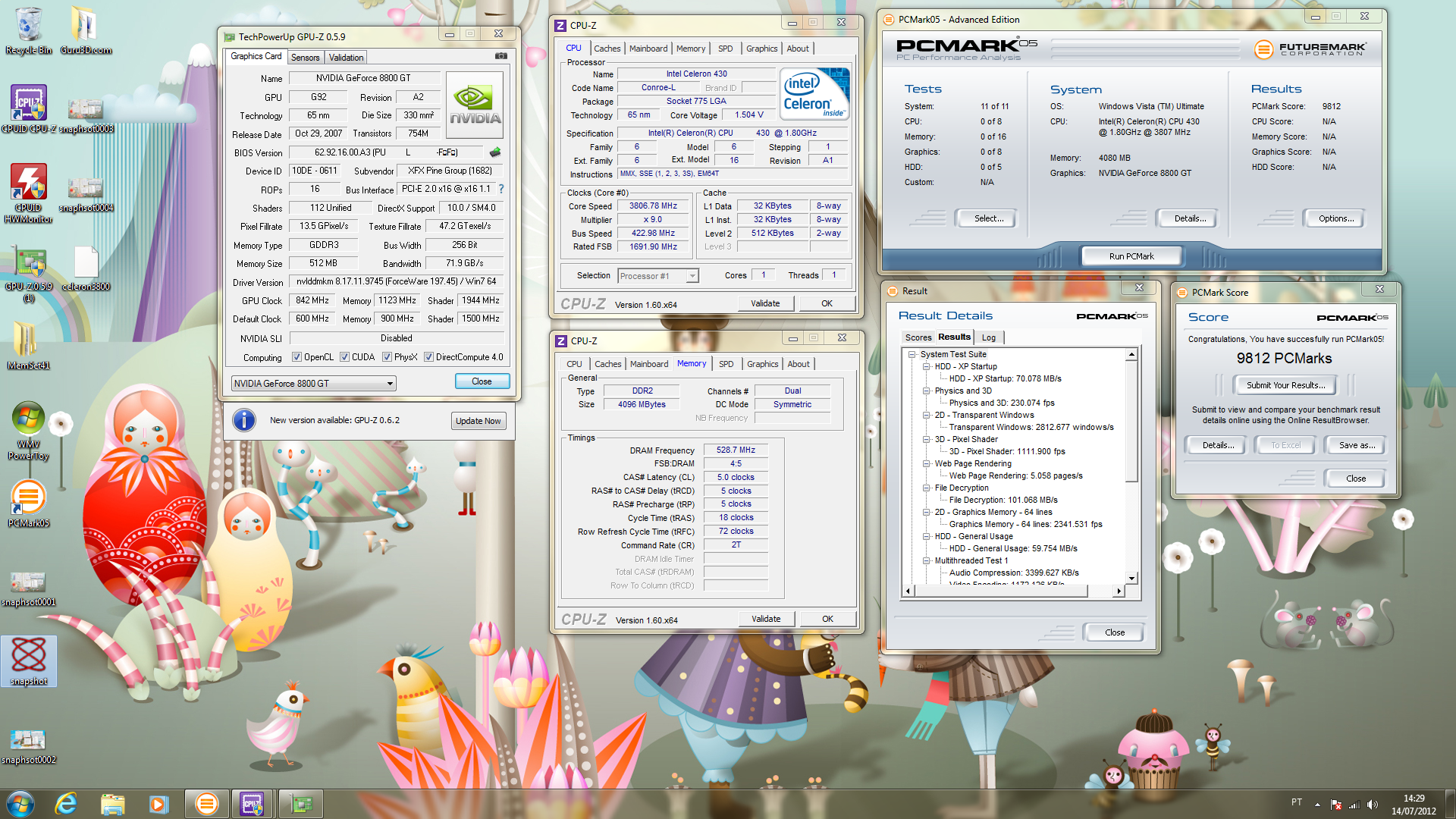Image resolution: width=1456 pixels, height=819 pixels.
Task: Collapse the HDD - XP Startup node
Action: click(x=926, y=366)
